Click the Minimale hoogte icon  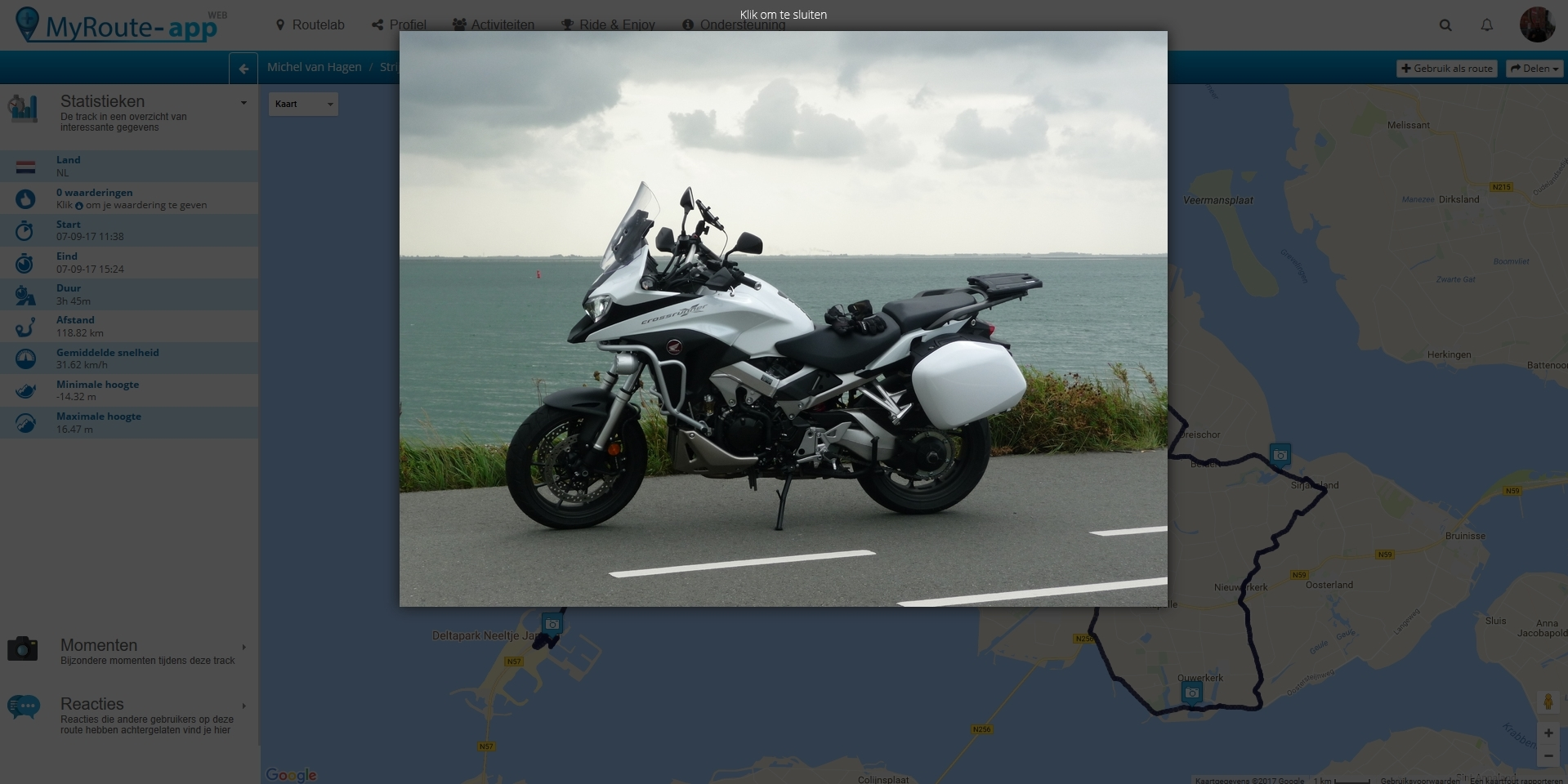click(x=25, y=390)
